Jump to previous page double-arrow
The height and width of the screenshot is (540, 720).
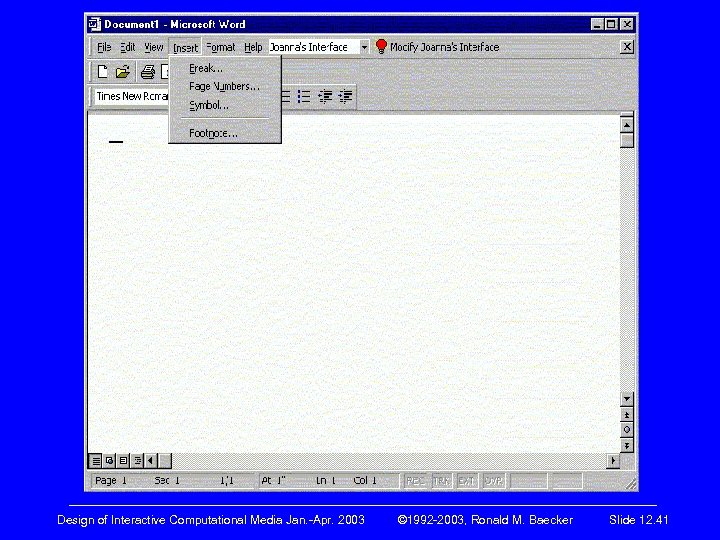pyautogui.click(x=627, y=415)
